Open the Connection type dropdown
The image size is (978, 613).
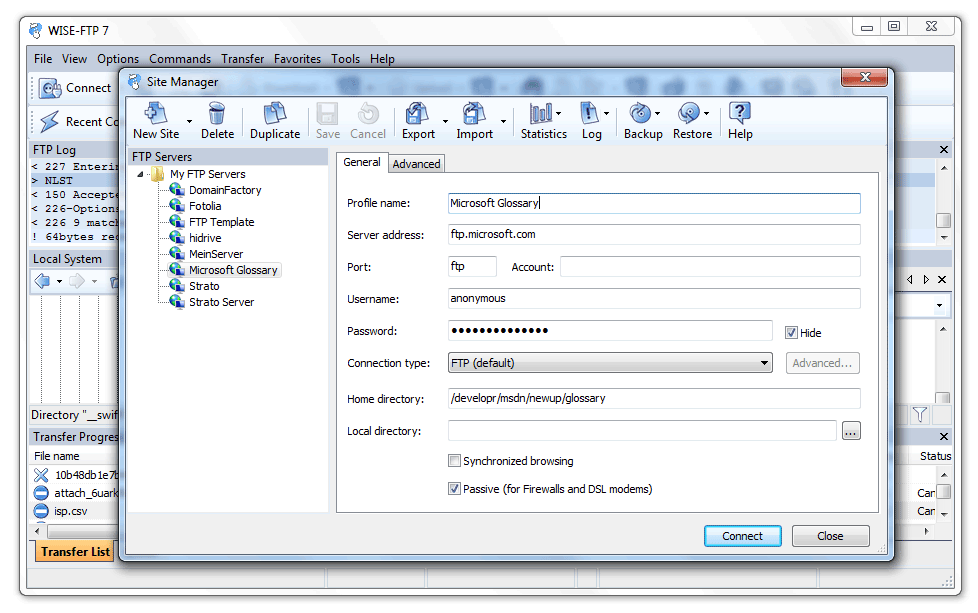point(610,363)
